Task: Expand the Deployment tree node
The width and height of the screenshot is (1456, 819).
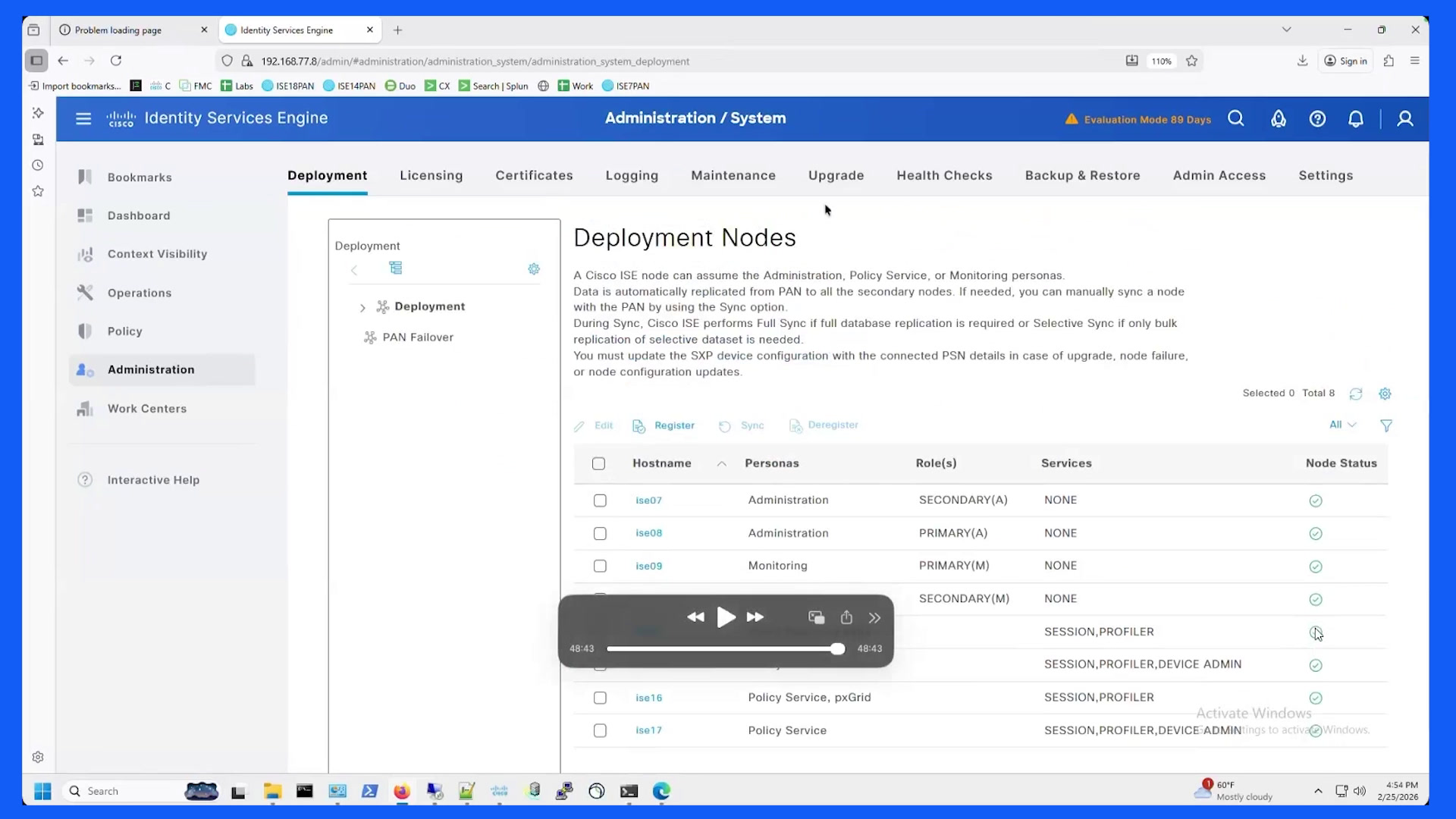Action: (x=362, y=308)
